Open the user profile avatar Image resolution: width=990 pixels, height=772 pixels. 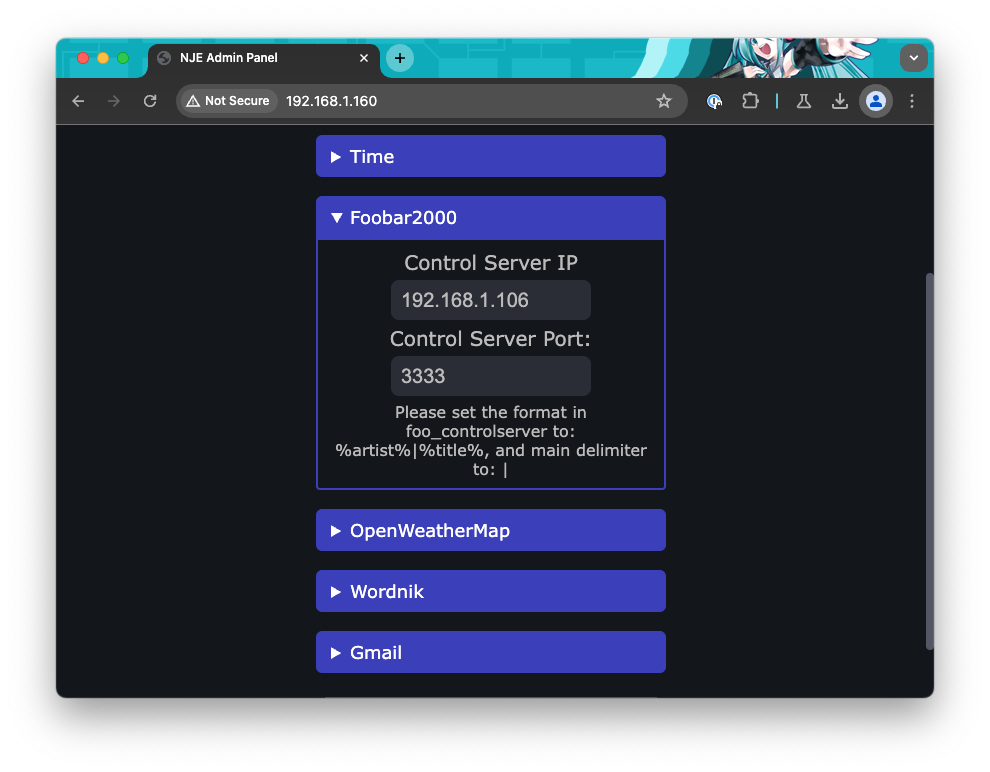pos(876,101)
